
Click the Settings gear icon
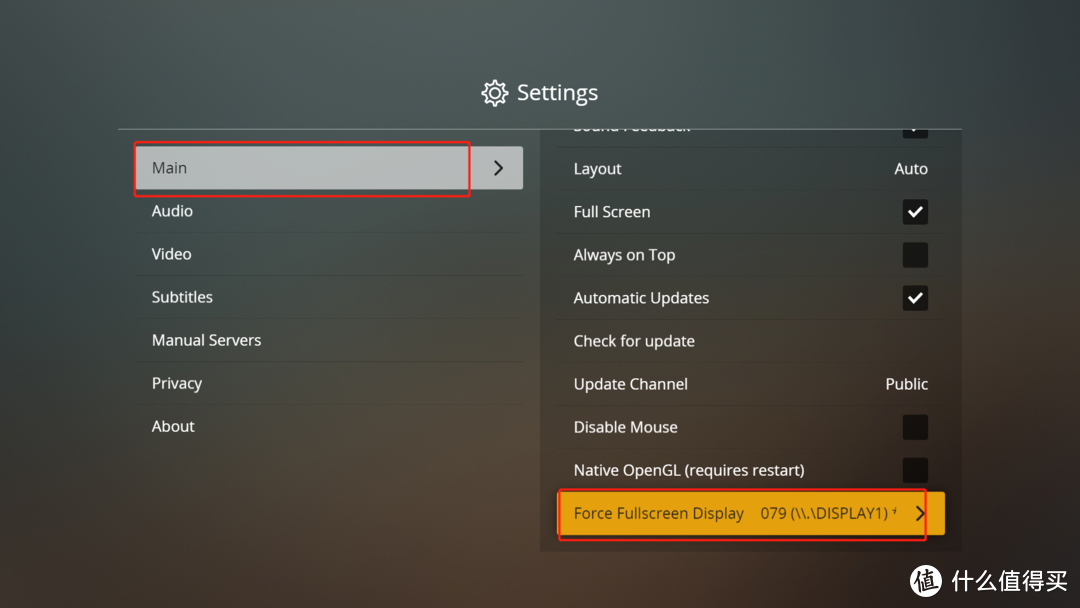pyautogui.click(x=494, y=93)
